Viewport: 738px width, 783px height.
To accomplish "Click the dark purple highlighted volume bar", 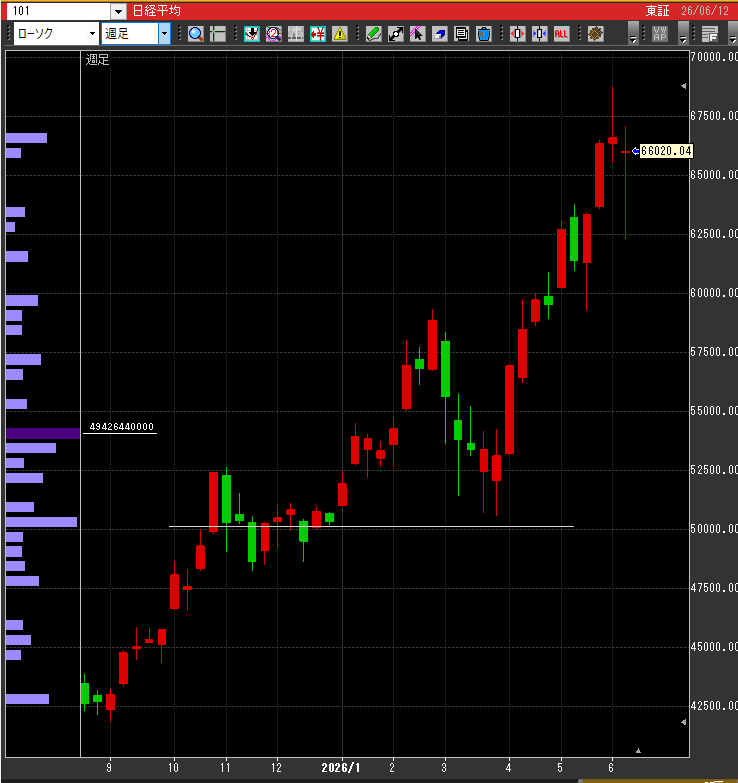I will [43, 433].
